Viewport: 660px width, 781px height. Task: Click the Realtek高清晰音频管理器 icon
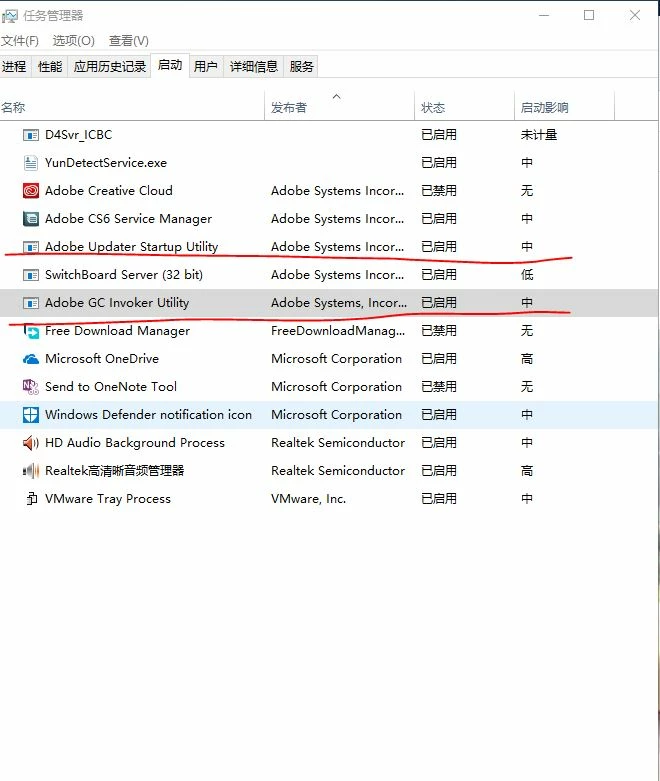[31, 471]
